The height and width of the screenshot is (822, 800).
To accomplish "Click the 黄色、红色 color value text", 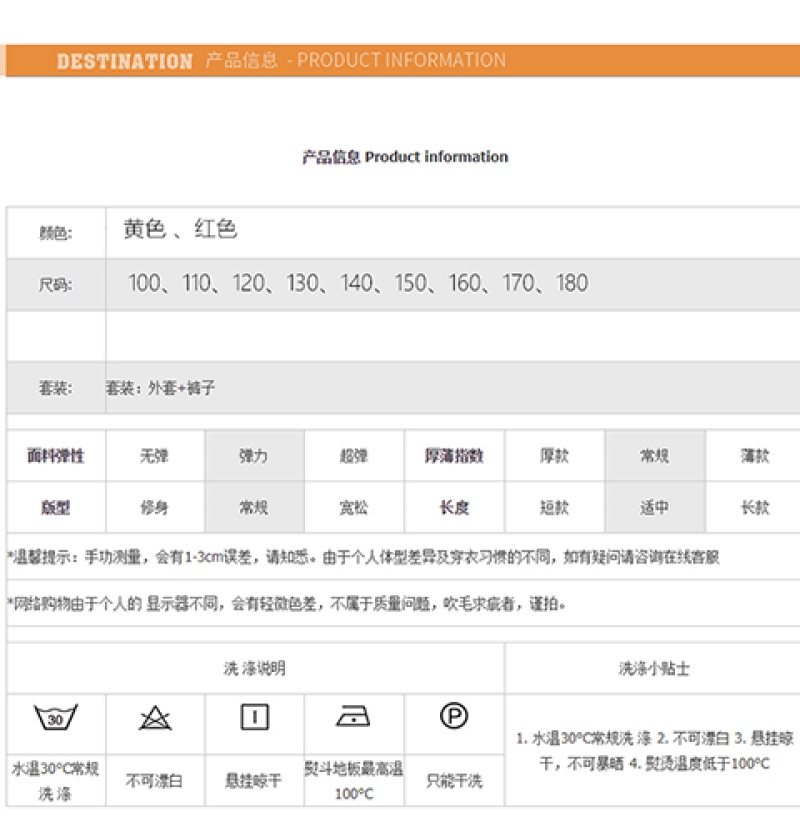I will click(180, 229).
